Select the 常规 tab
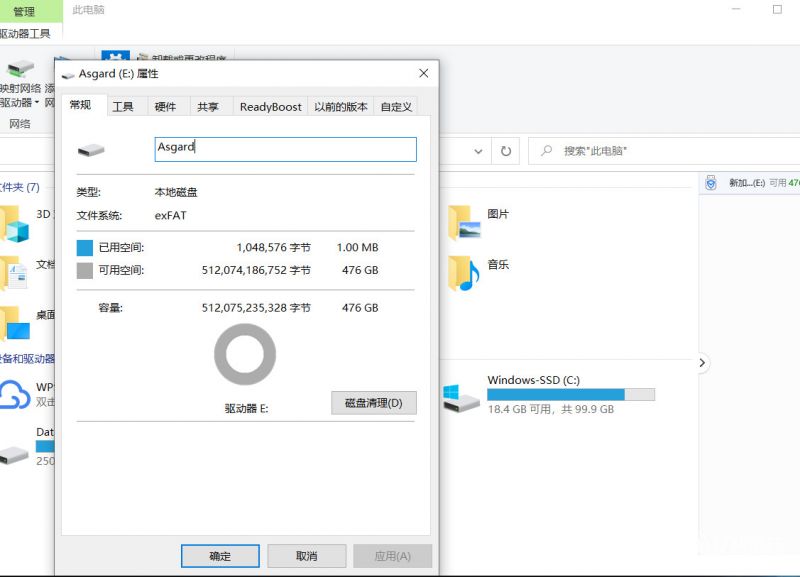Screen dimensions: 800x577 click(x=81, y=105)
